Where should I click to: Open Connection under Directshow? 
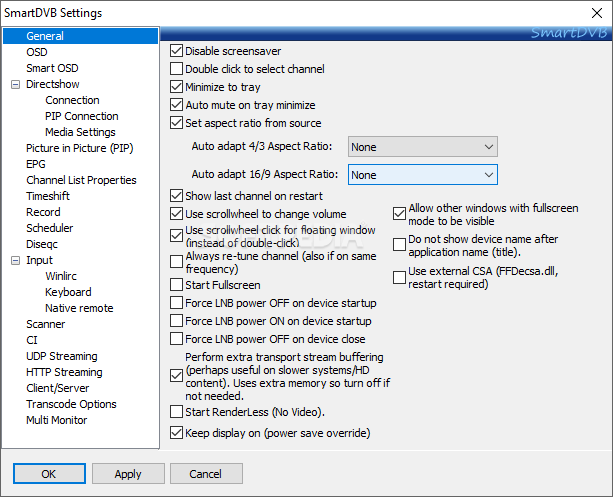72,100
